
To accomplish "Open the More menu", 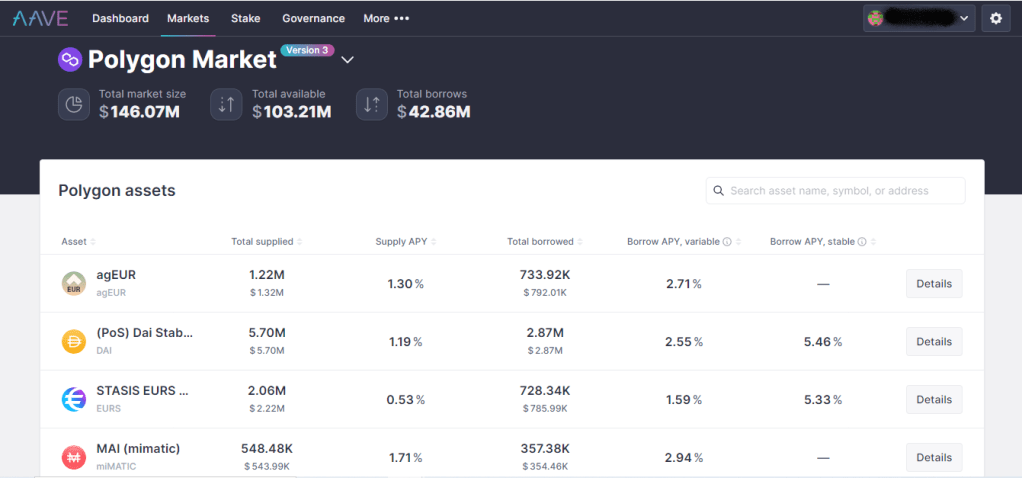I will point(386,18).
